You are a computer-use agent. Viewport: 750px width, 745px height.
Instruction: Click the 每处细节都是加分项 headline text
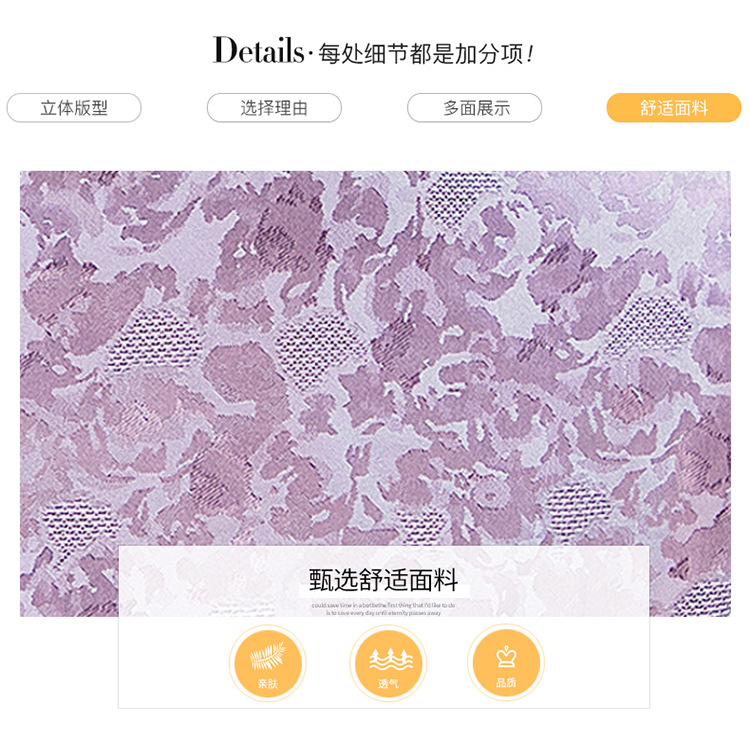tap(421, 54)
